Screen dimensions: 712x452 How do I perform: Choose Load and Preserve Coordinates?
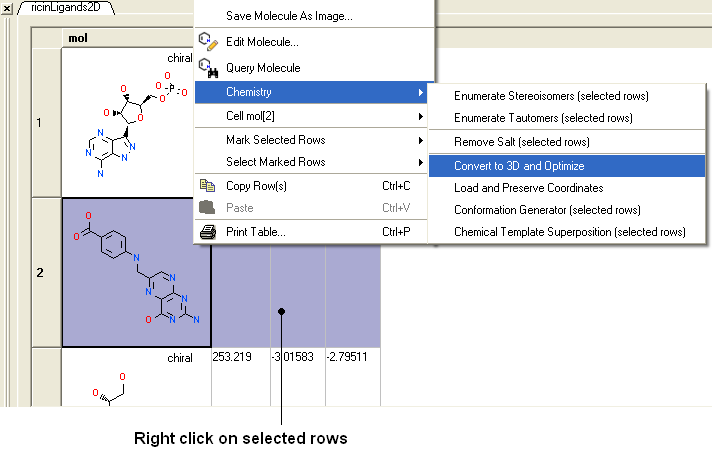point(528,188)
